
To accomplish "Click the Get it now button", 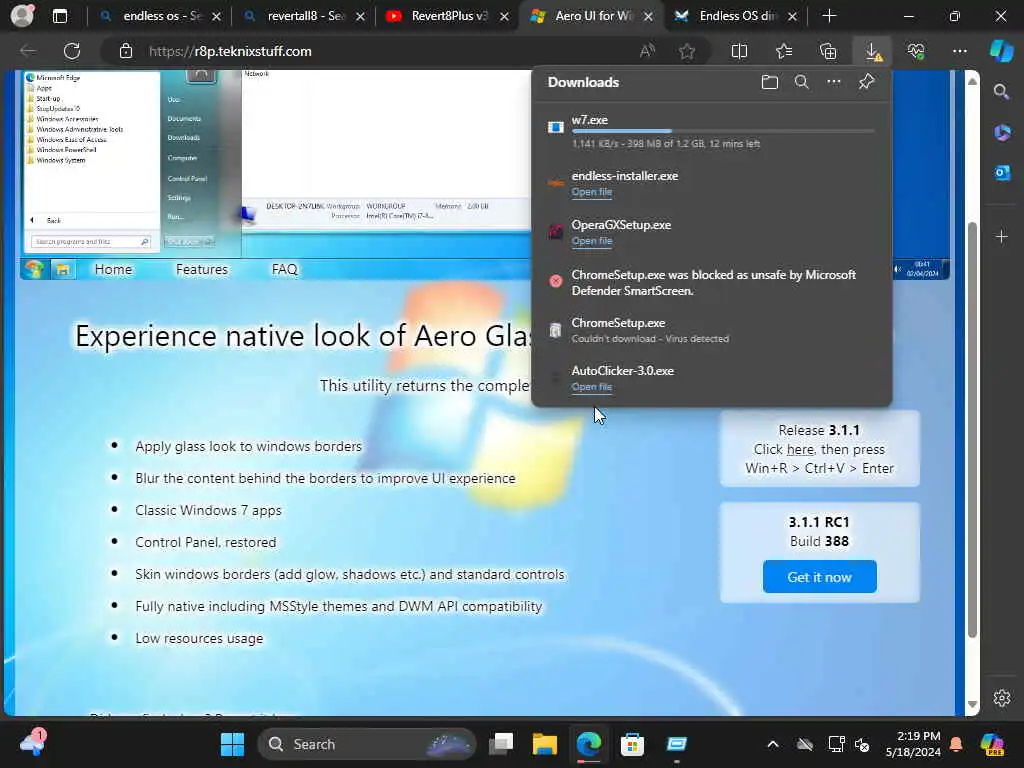I will (819, 577).
